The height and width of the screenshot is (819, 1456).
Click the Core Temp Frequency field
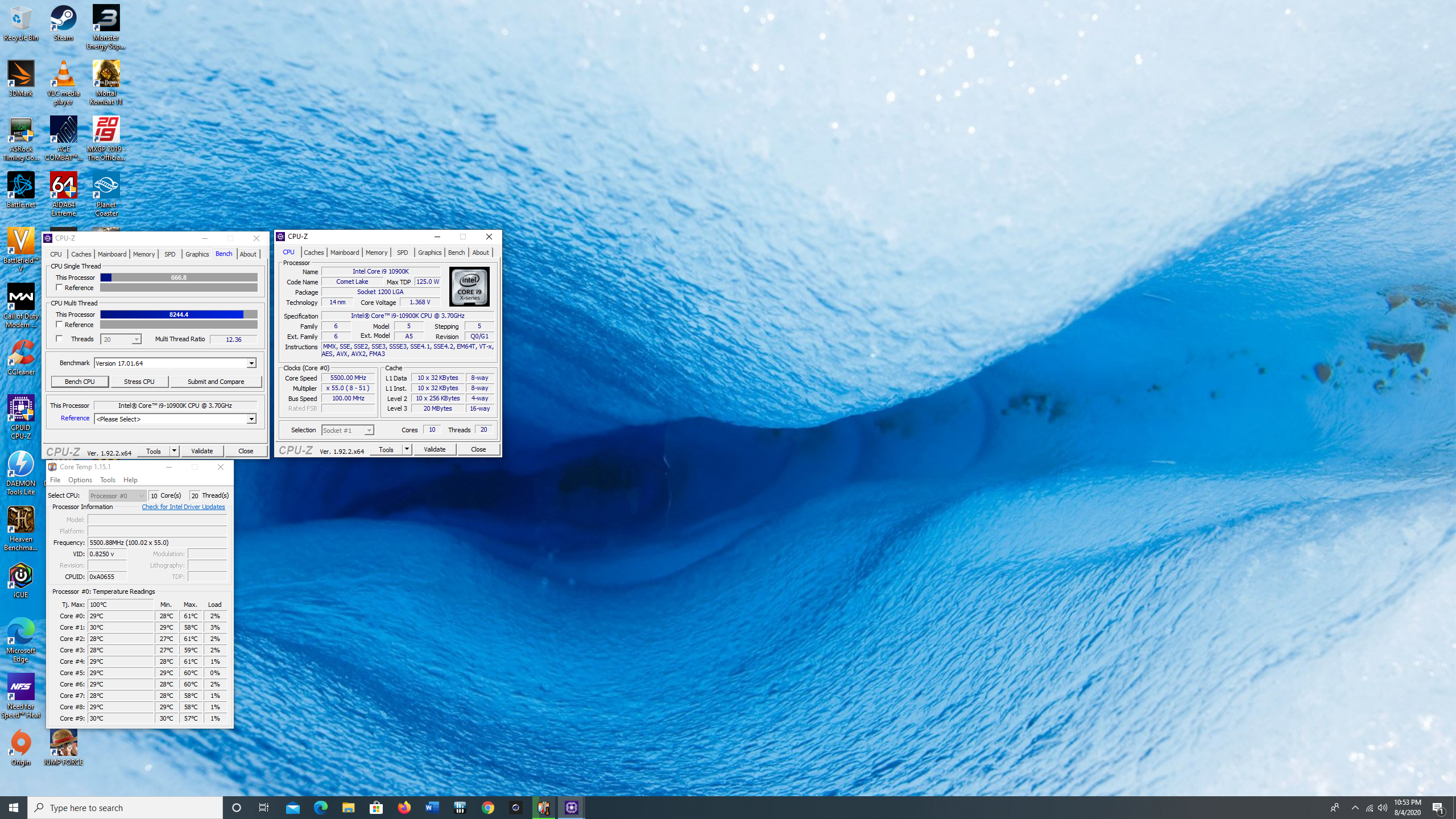tap(158, 543)
